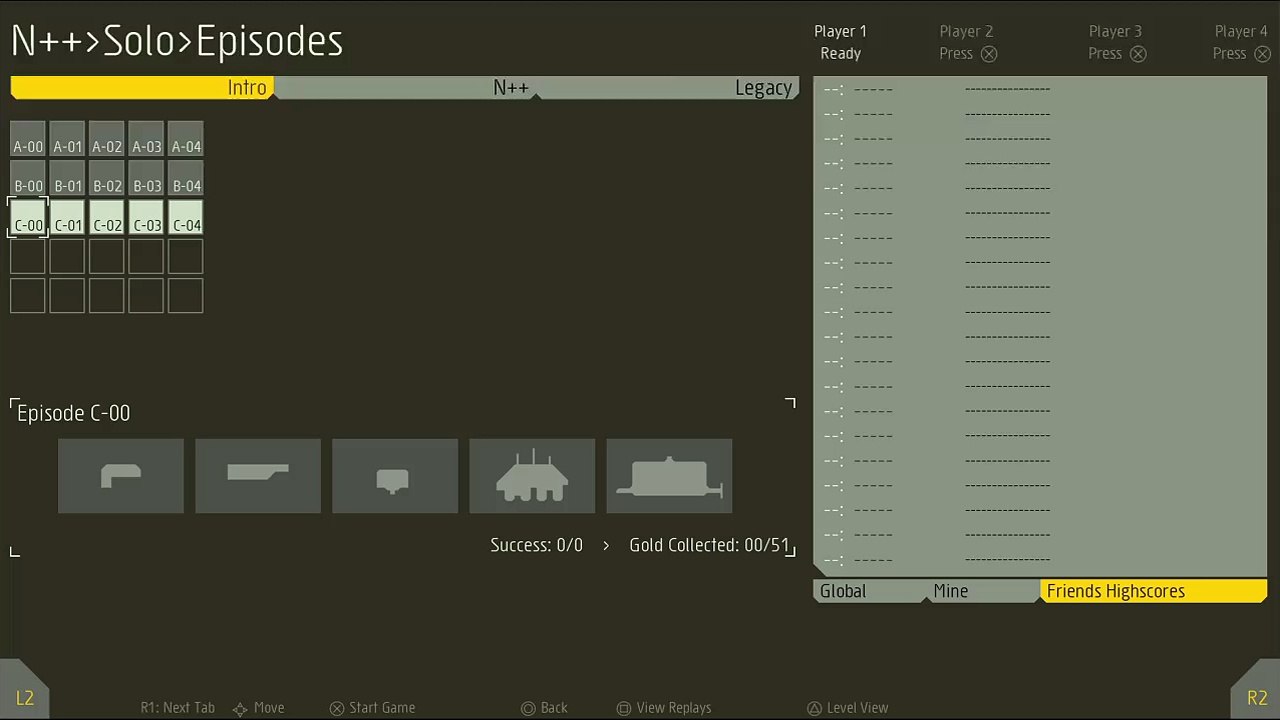The image size is (1280, 720).
Task: Click Player 4 cross button icon
Action: [1262, 54]
